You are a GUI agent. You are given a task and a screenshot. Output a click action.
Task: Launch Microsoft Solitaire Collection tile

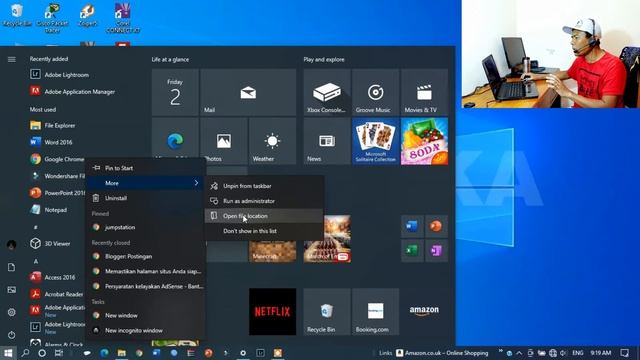(x=376, y=141)
